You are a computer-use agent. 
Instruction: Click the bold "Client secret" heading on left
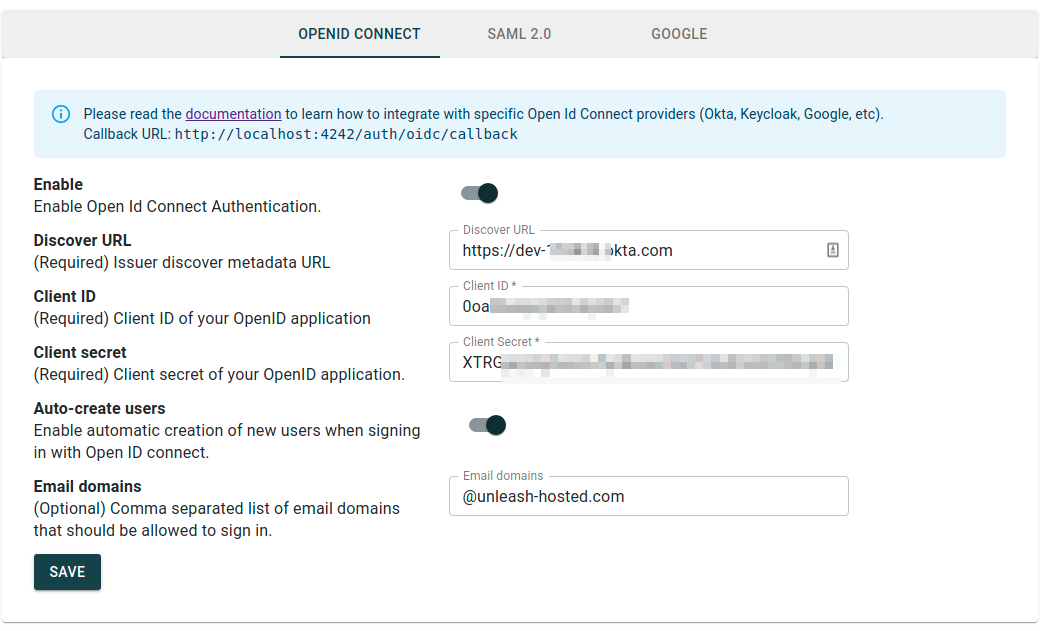pos(80,353)
